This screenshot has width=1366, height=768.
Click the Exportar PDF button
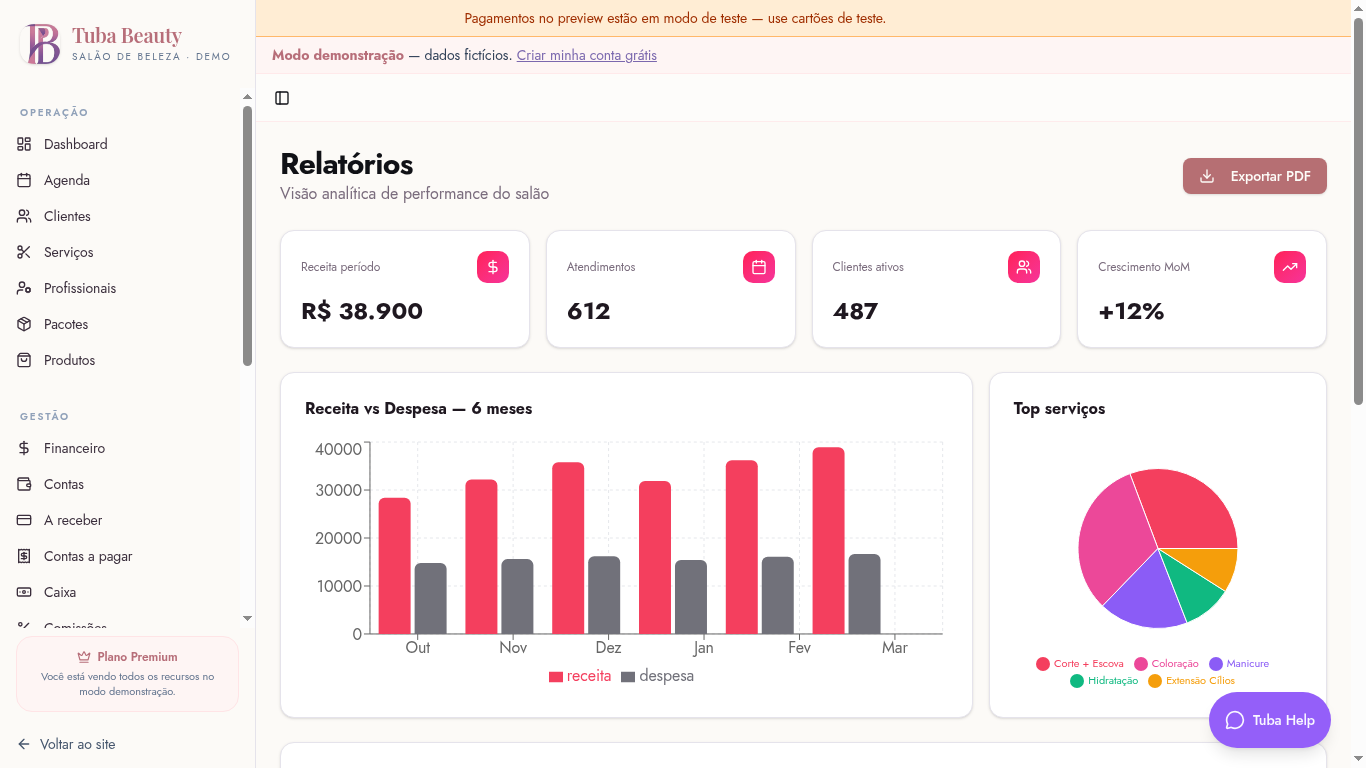point(1255,176)
